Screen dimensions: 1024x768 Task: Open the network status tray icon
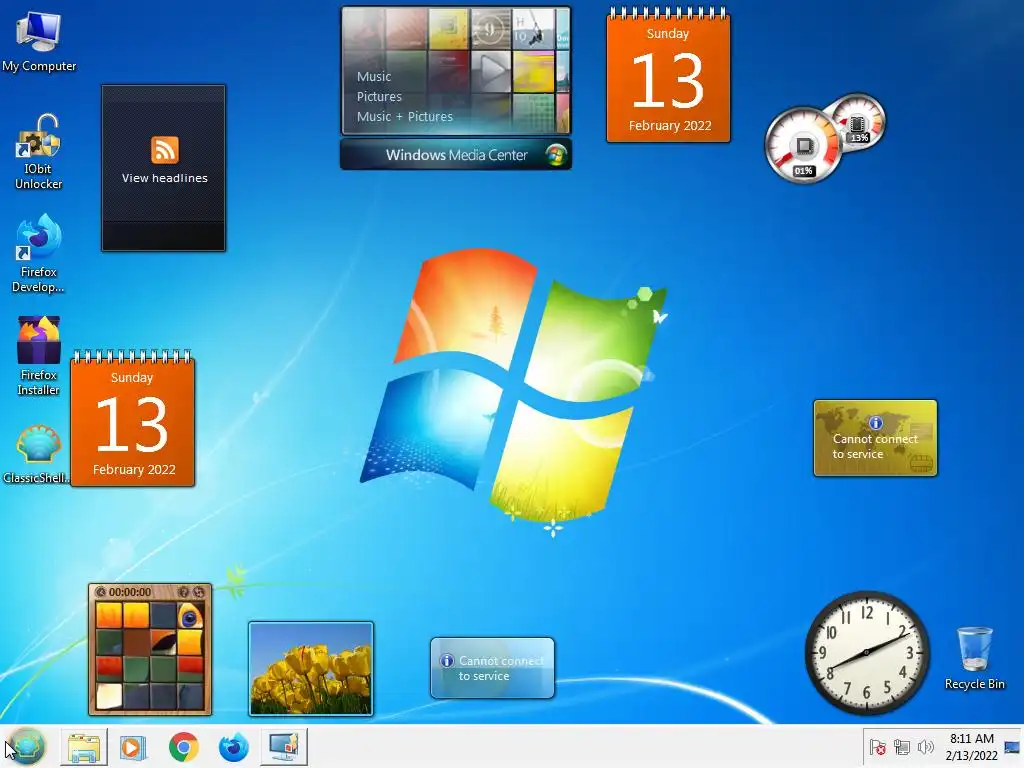click(902, 747)
